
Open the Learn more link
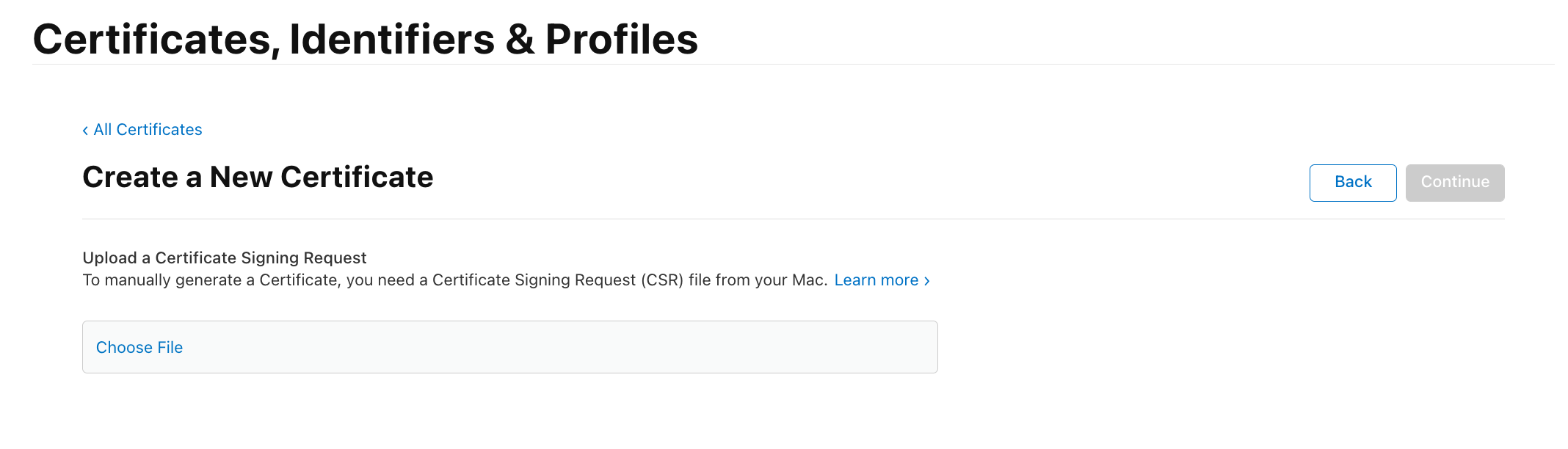pos(876,280)
